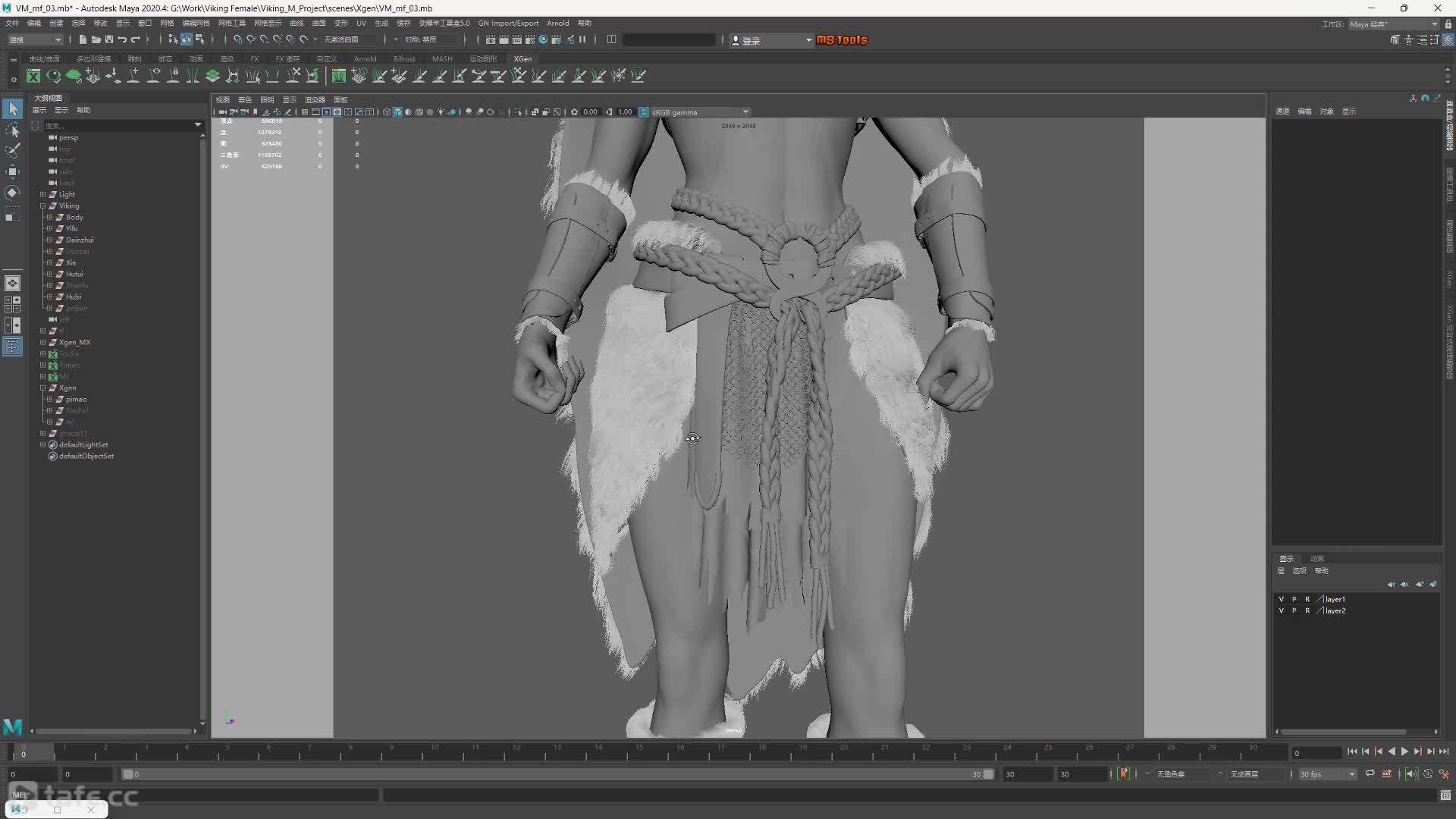Toggle the viewport color management button
Image resolution: width=1456 pixels, height=819 pixels.
tap(644, 112)
